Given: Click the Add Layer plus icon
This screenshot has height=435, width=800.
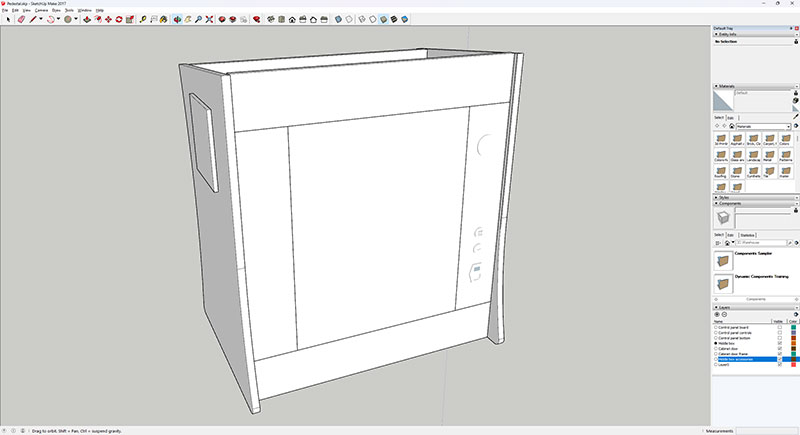Looking at the screenshot, I should tap(717, 314).
